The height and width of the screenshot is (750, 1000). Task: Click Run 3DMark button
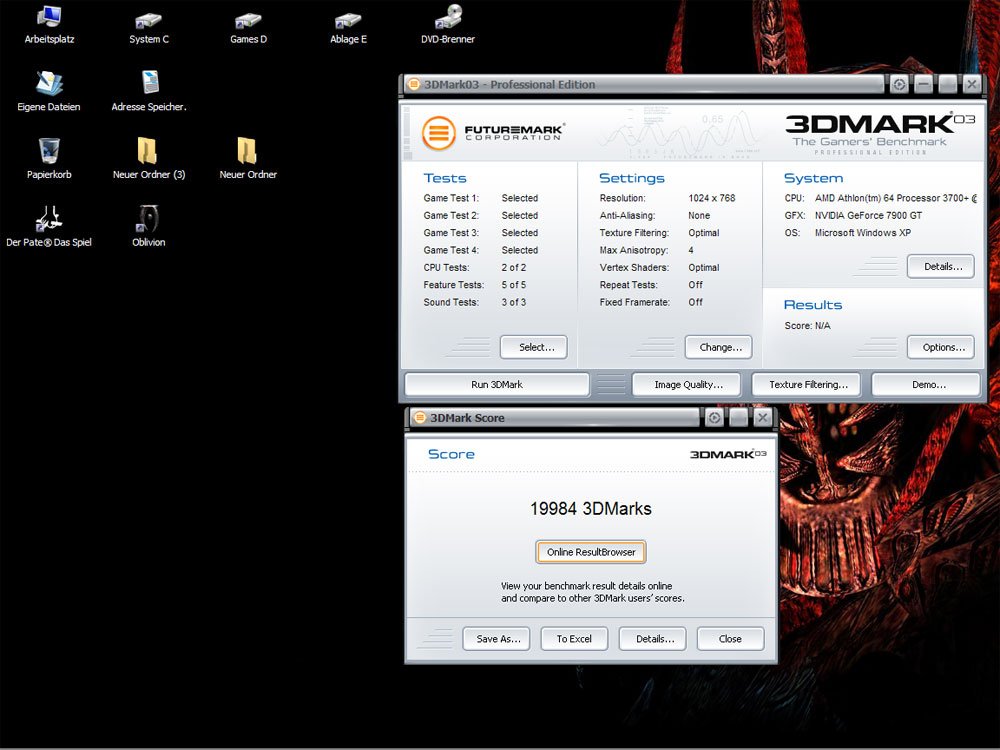[497, 385]
